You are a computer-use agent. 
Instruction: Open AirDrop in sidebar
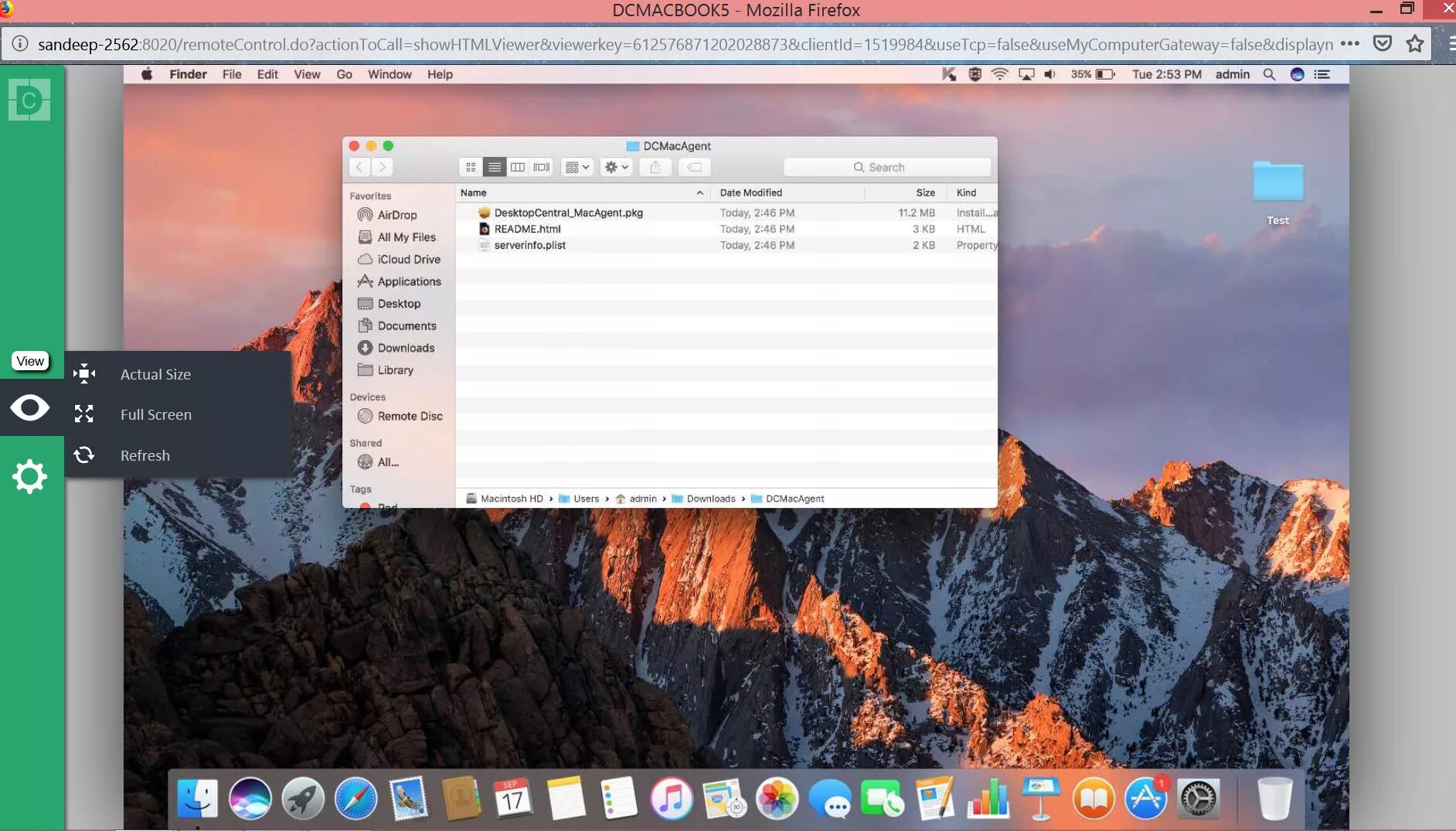[397, 215]
